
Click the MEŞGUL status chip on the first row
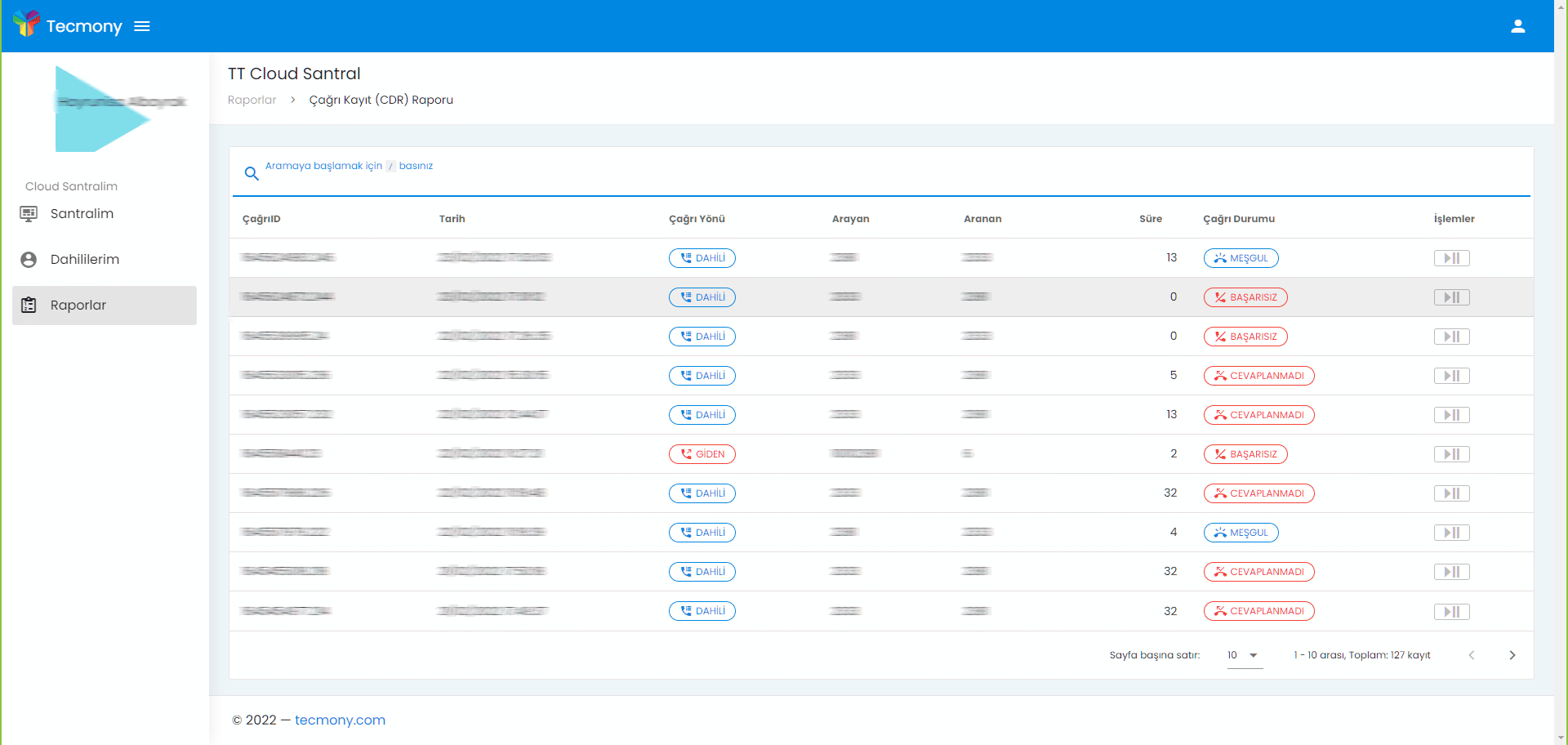pos(1241,257)
